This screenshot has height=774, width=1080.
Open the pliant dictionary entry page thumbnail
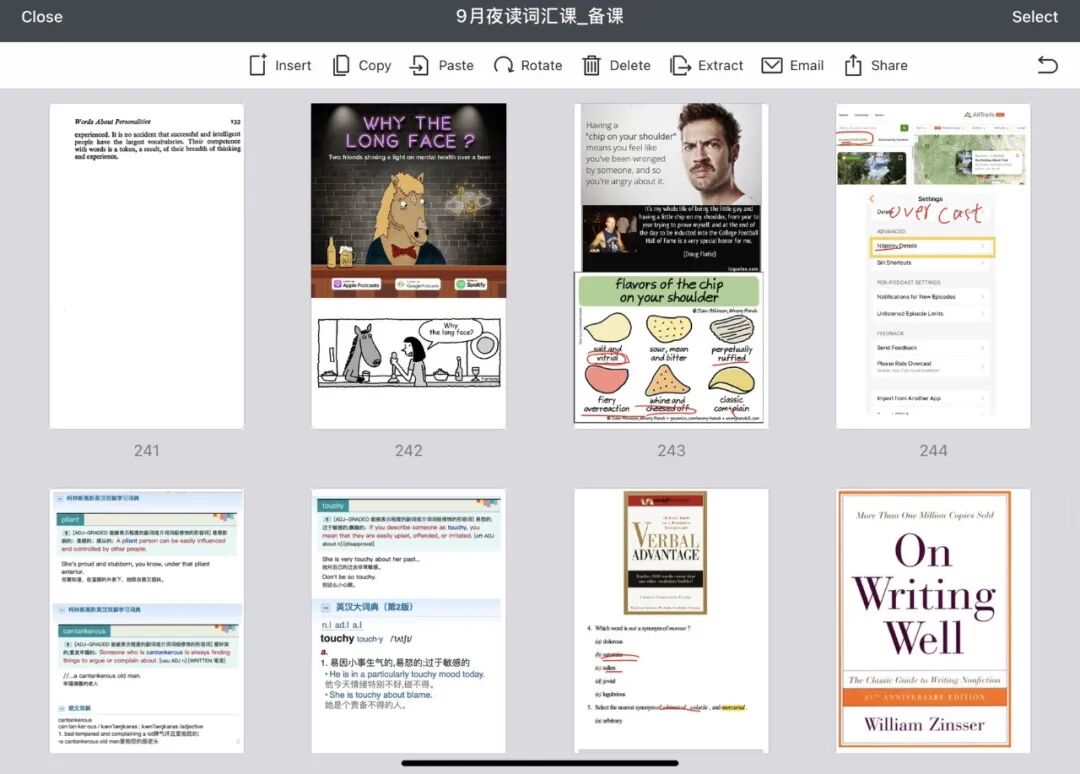(147, 620)
